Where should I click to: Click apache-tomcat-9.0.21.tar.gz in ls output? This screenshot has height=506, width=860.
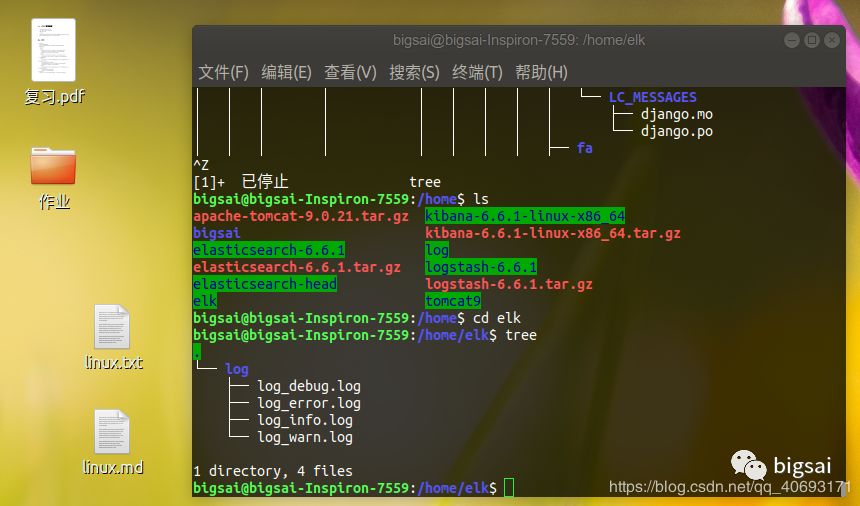pos(301,216)
